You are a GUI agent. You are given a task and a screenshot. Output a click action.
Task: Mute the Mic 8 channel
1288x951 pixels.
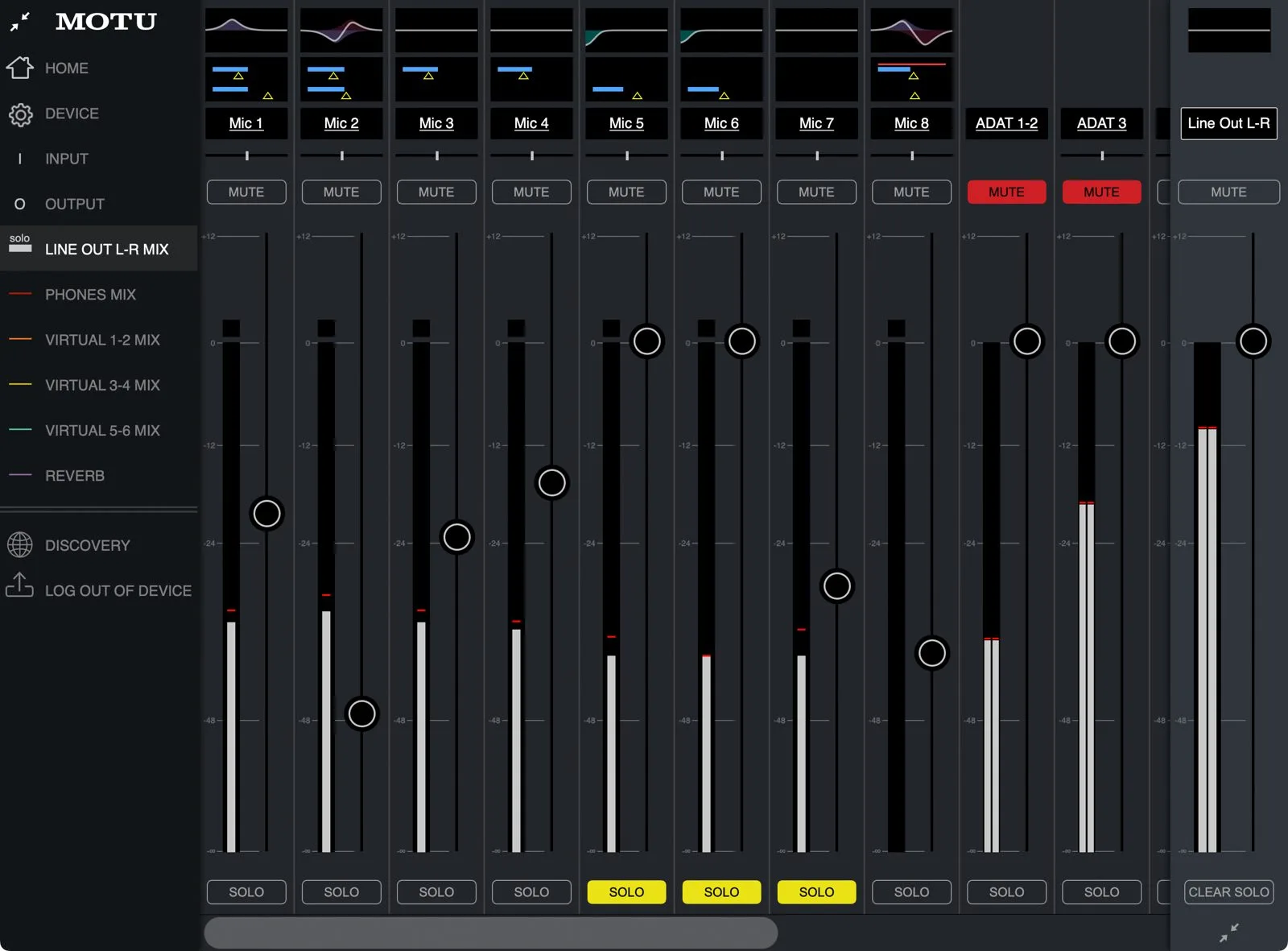tap(911, 192)
